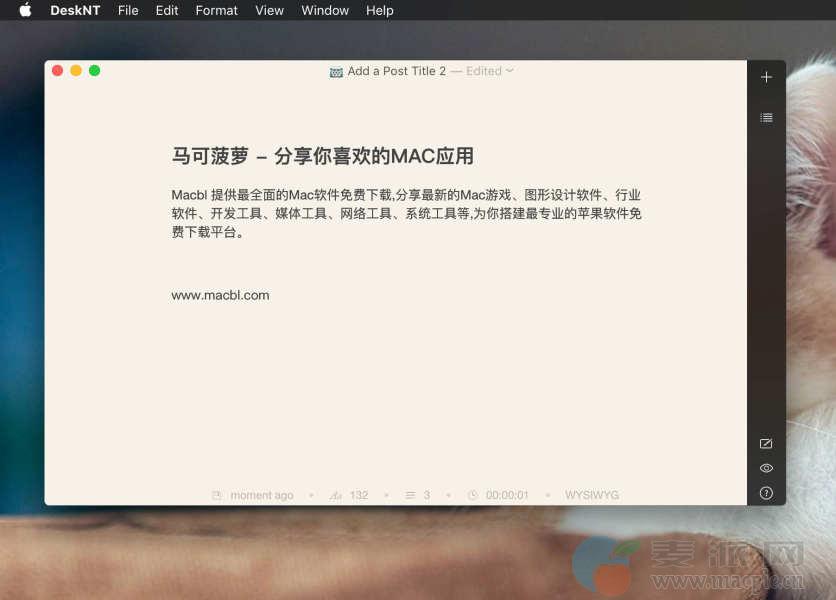The height and width of the screenshot is (600, 836).
Task: Click the www.macbl.com link text
Action: point(220,295)
